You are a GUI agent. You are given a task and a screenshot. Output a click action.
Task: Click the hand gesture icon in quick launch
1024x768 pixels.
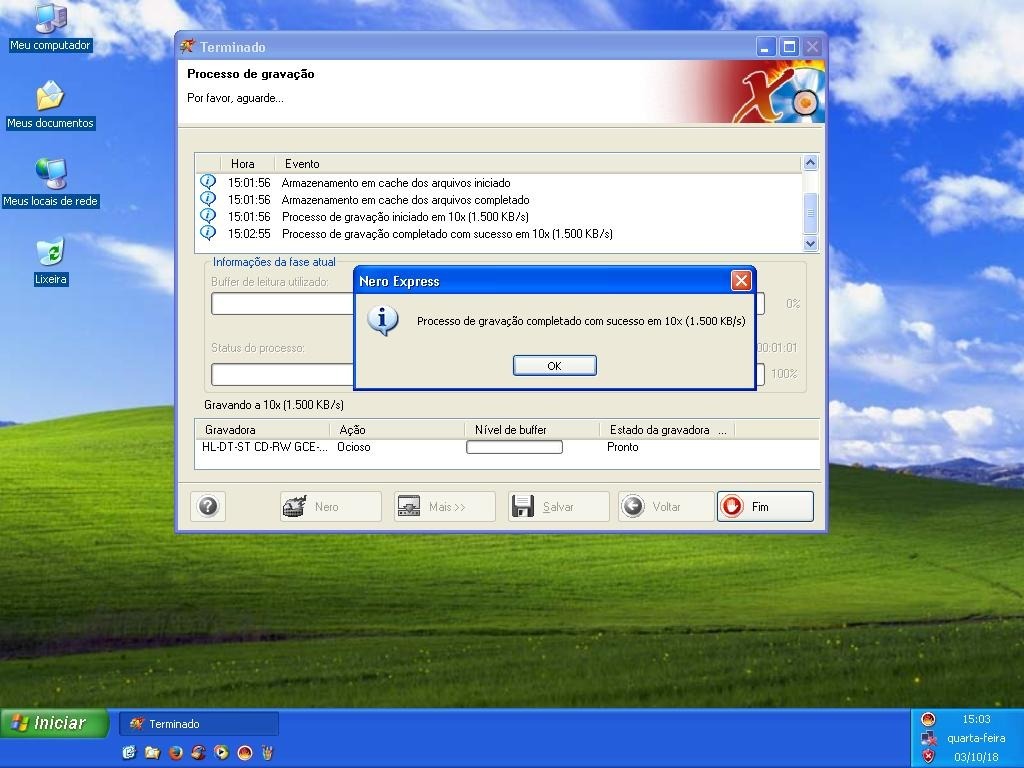[267, 752]
